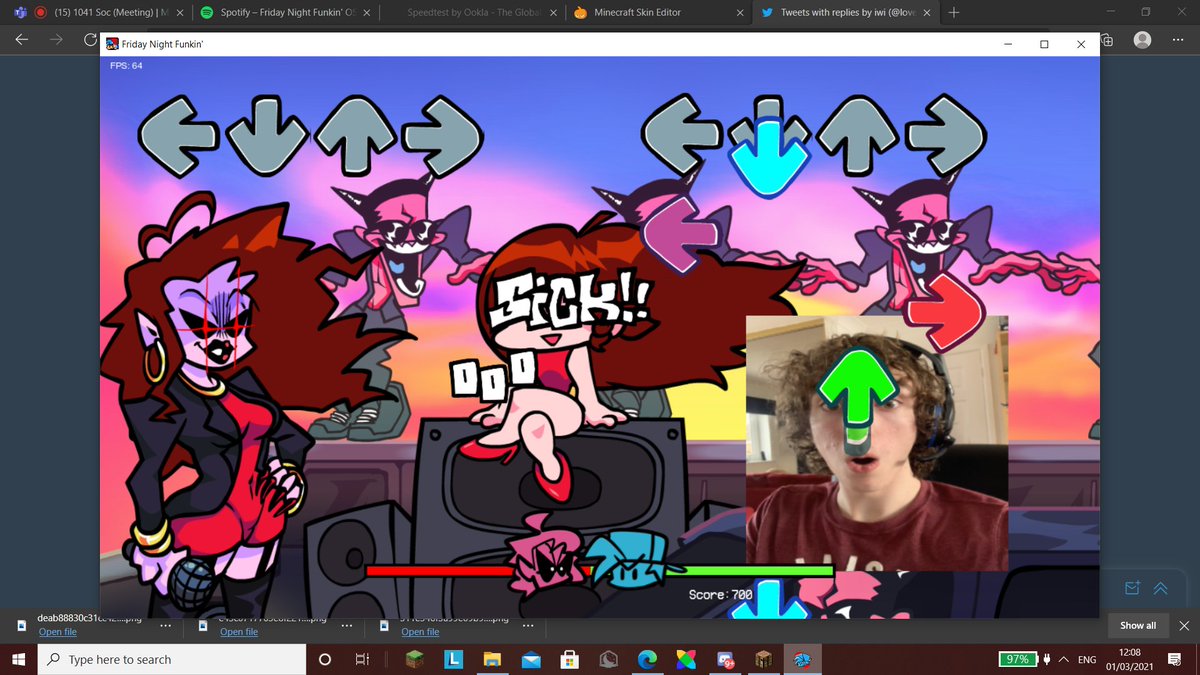Open File Explorer from taskbar
This screenshot has width=1200, height=675.
(x=491, y=659)
